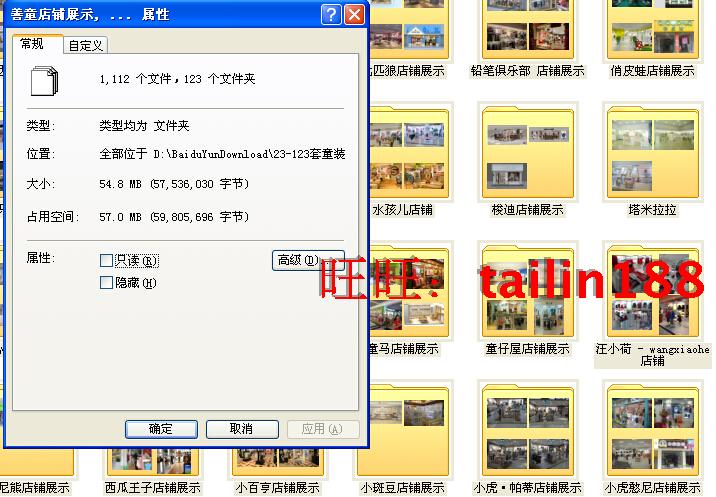The height and width of the screenshot is (497, 716).
Task: Select the 塔米拉拉 folder icon
Action: 653,152
